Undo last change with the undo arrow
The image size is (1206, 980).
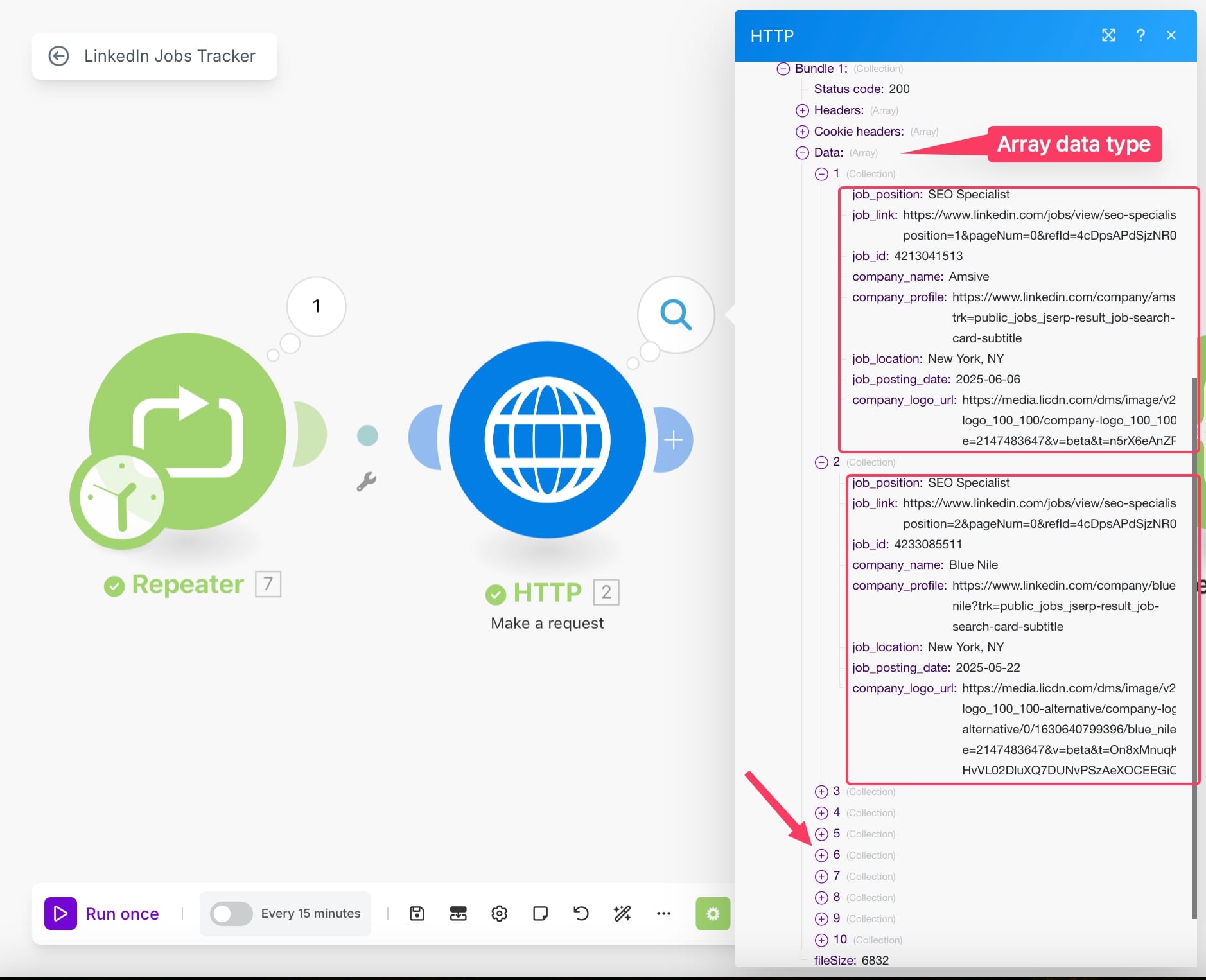click(581, 913)
